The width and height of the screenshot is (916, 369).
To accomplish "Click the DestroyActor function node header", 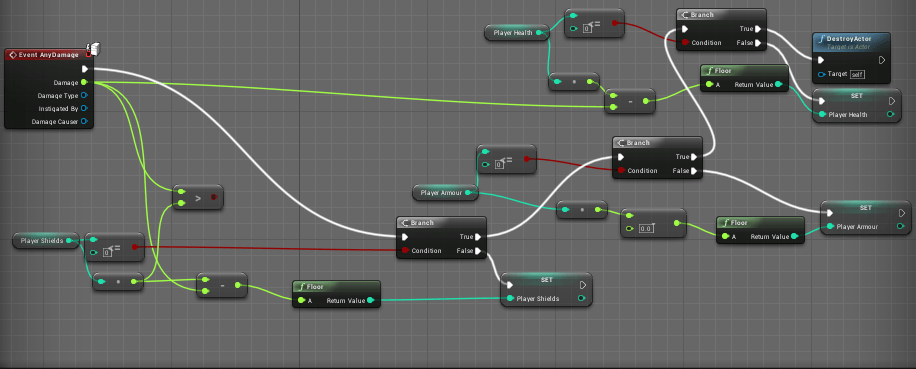I will click(x=852, y=41).
